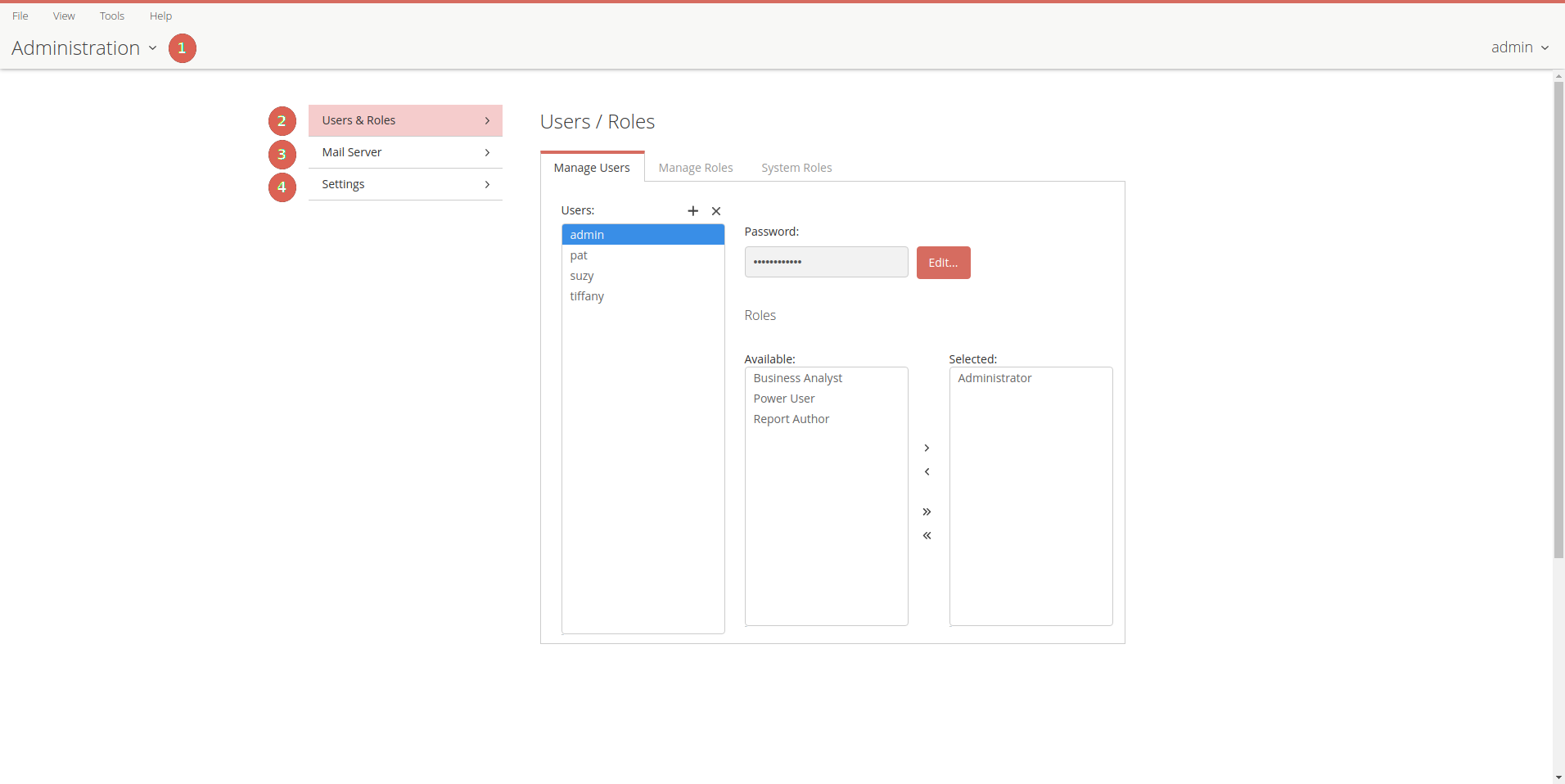Click the add all roles double arrow

pos(927,511)
